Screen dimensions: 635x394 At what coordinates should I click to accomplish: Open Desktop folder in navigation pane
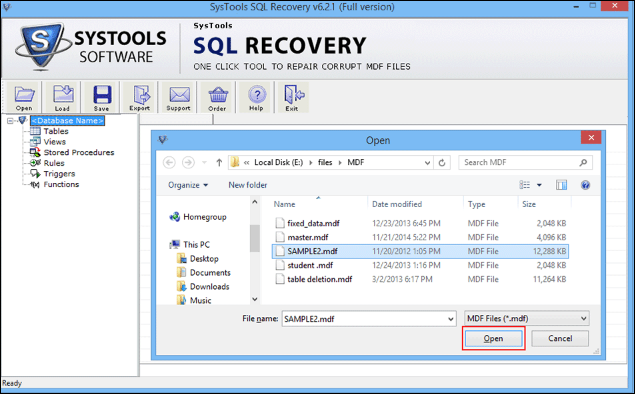point(198,259)
